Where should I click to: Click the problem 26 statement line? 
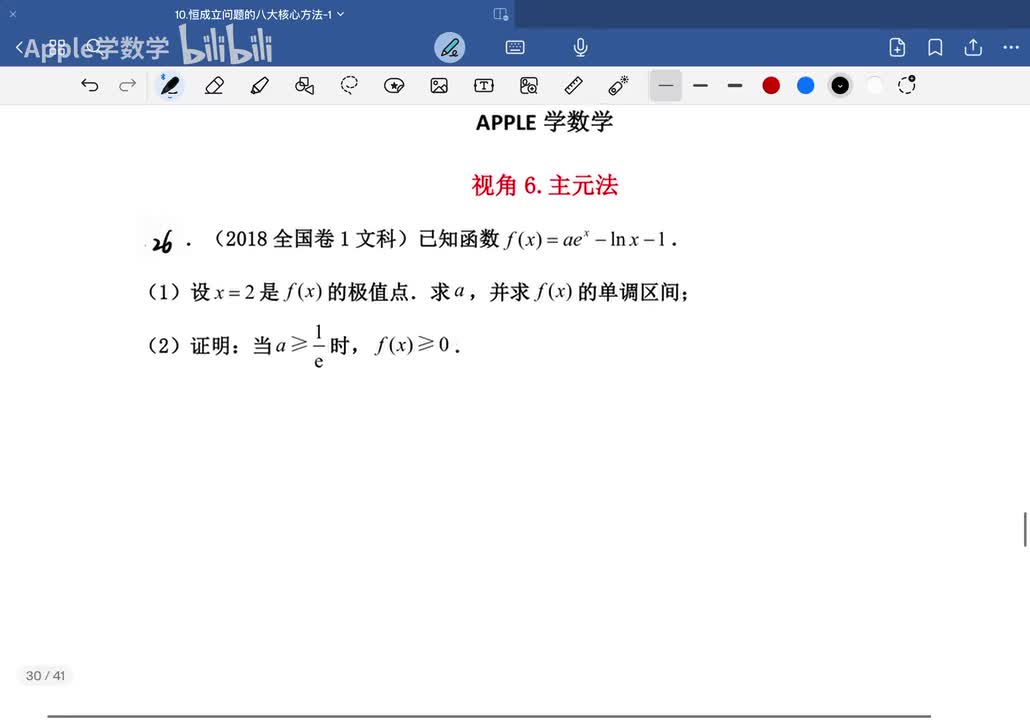coord(414,240)
